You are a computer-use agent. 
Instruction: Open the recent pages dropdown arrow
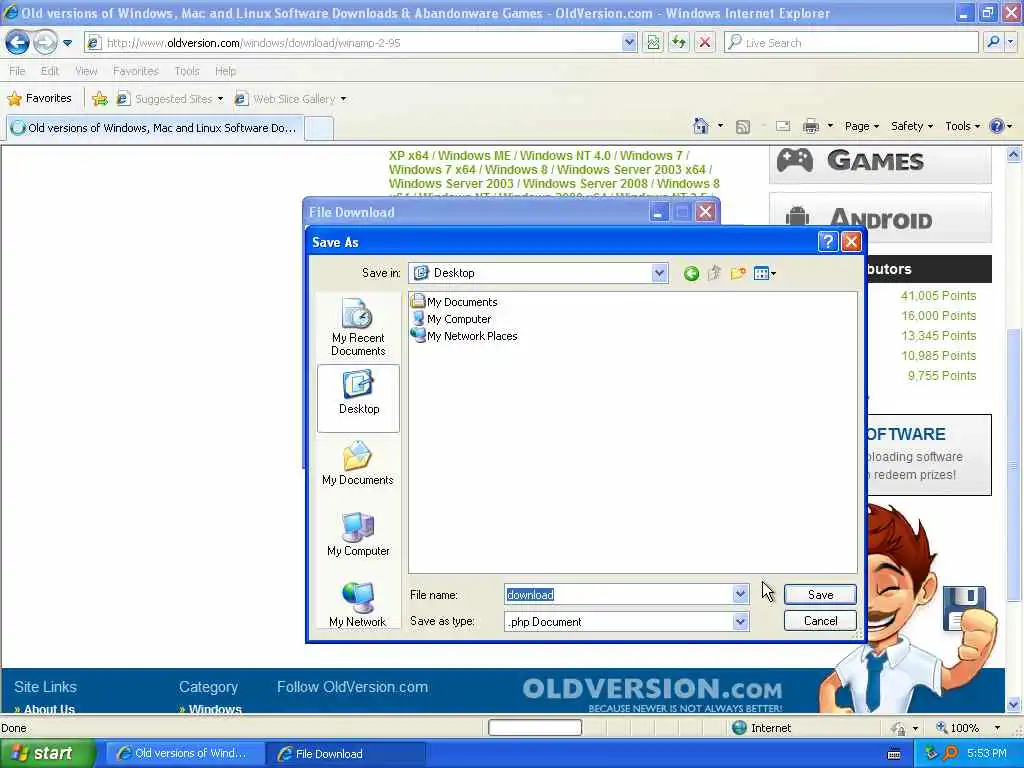pyautogui.click(x=67, y=43)
